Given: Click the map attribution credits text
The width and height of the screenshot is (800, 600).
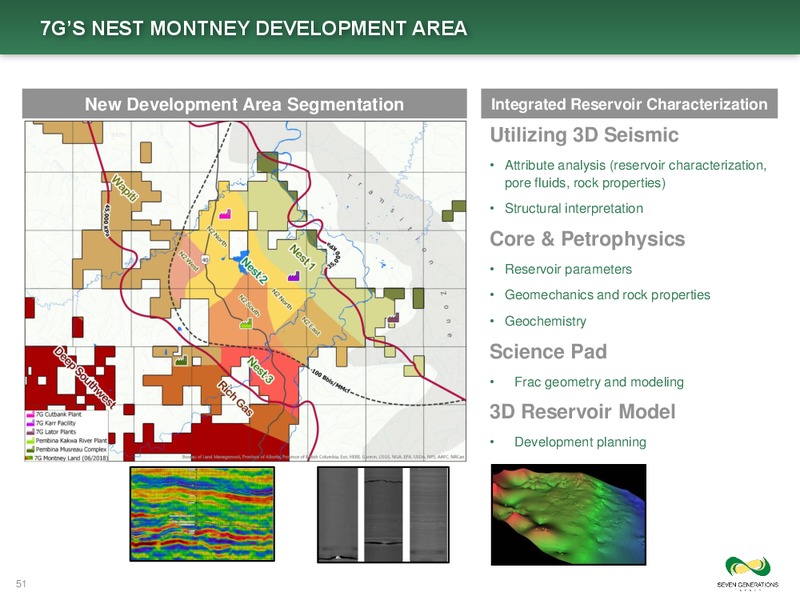Looking at the screenshot, I should coord(323,457).
